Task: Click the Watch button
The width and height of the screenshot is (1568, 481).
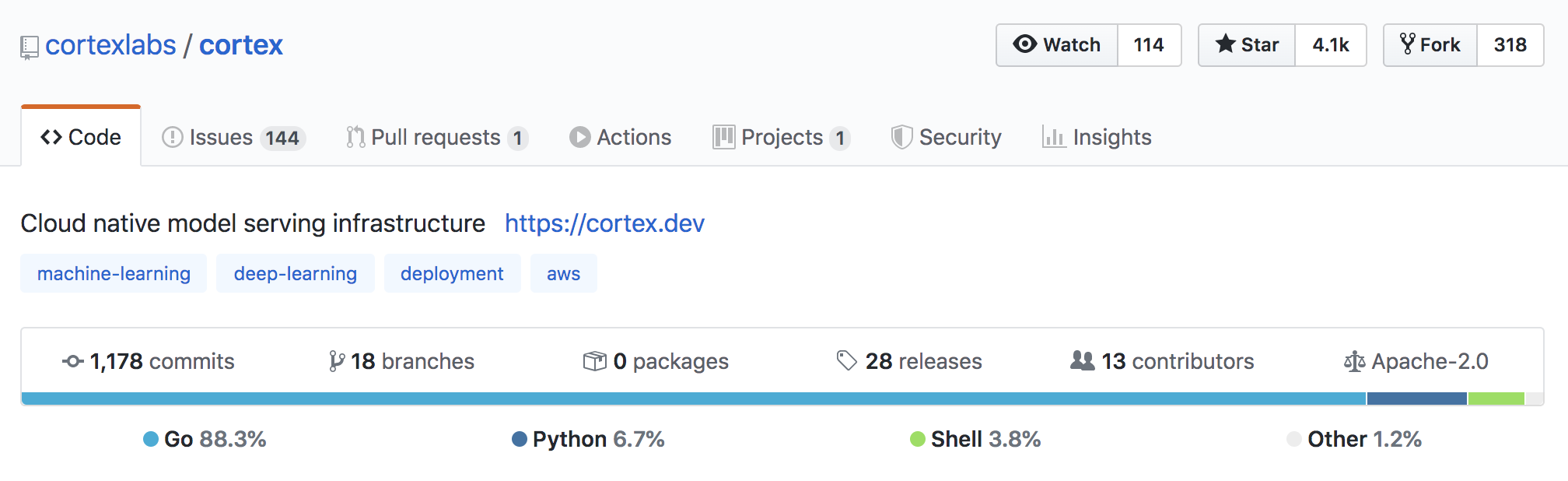Action: [x=1057, y=45]
